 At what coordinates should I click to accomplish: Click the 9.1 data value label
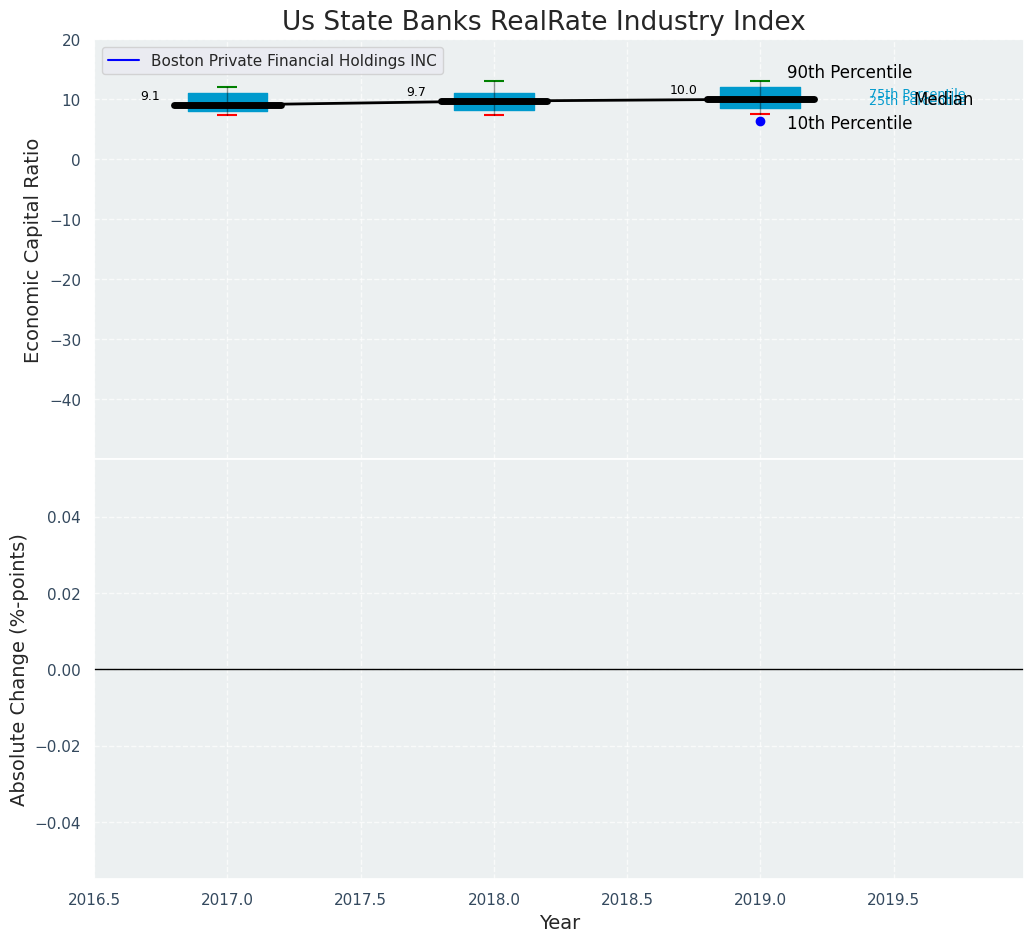coord(150,96)
